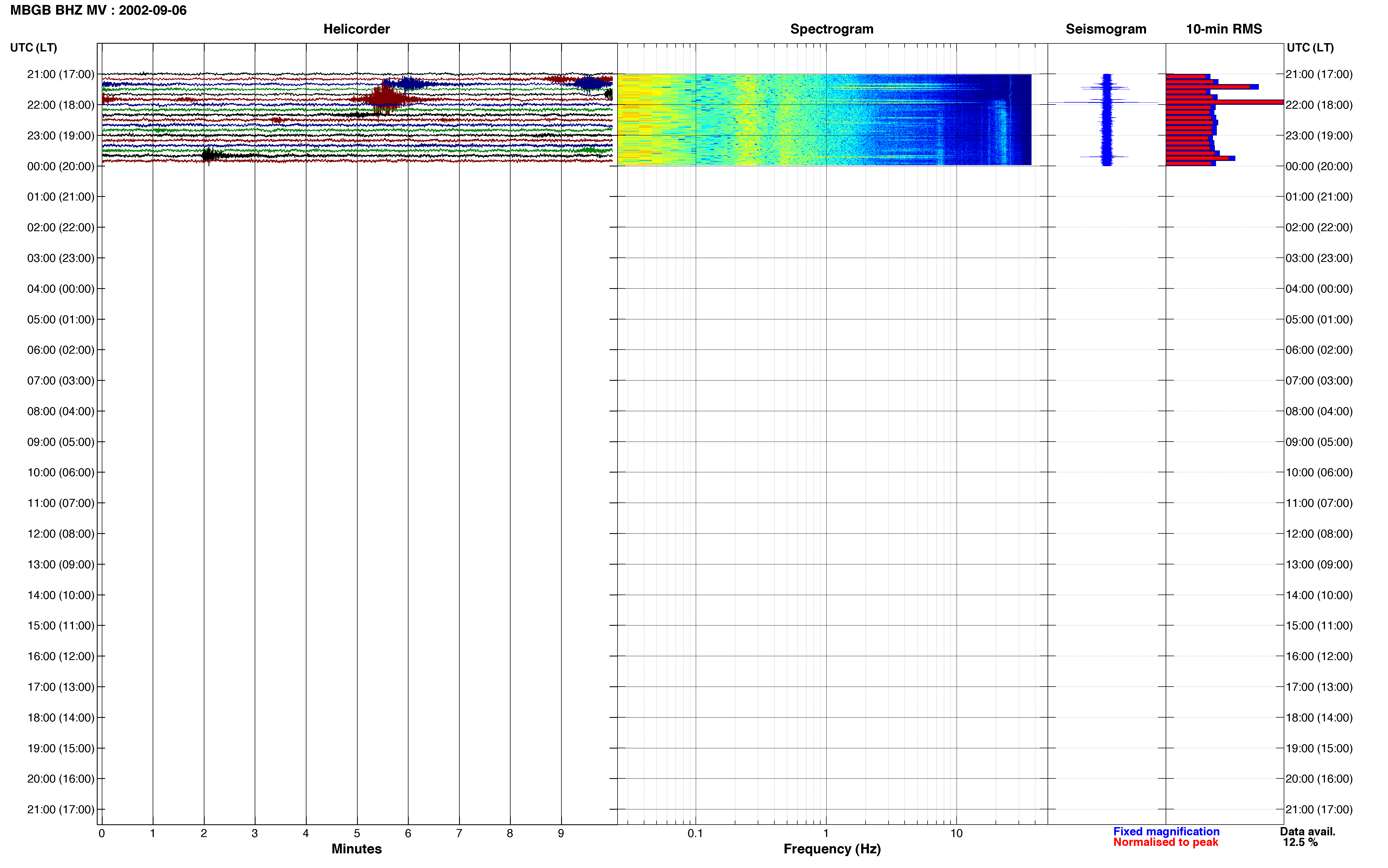Click the left '07:00 (03:00)' time label

click(60, 380)
